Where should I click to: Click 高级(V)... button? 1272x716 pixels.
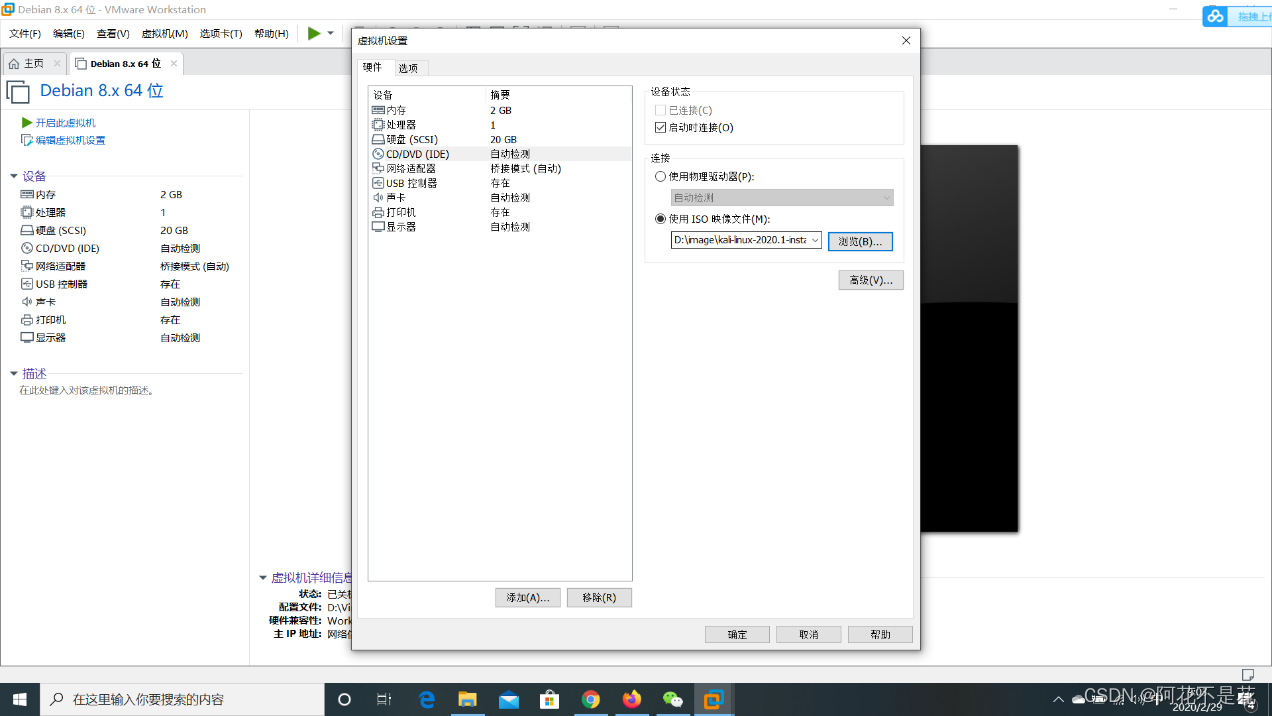871,280
